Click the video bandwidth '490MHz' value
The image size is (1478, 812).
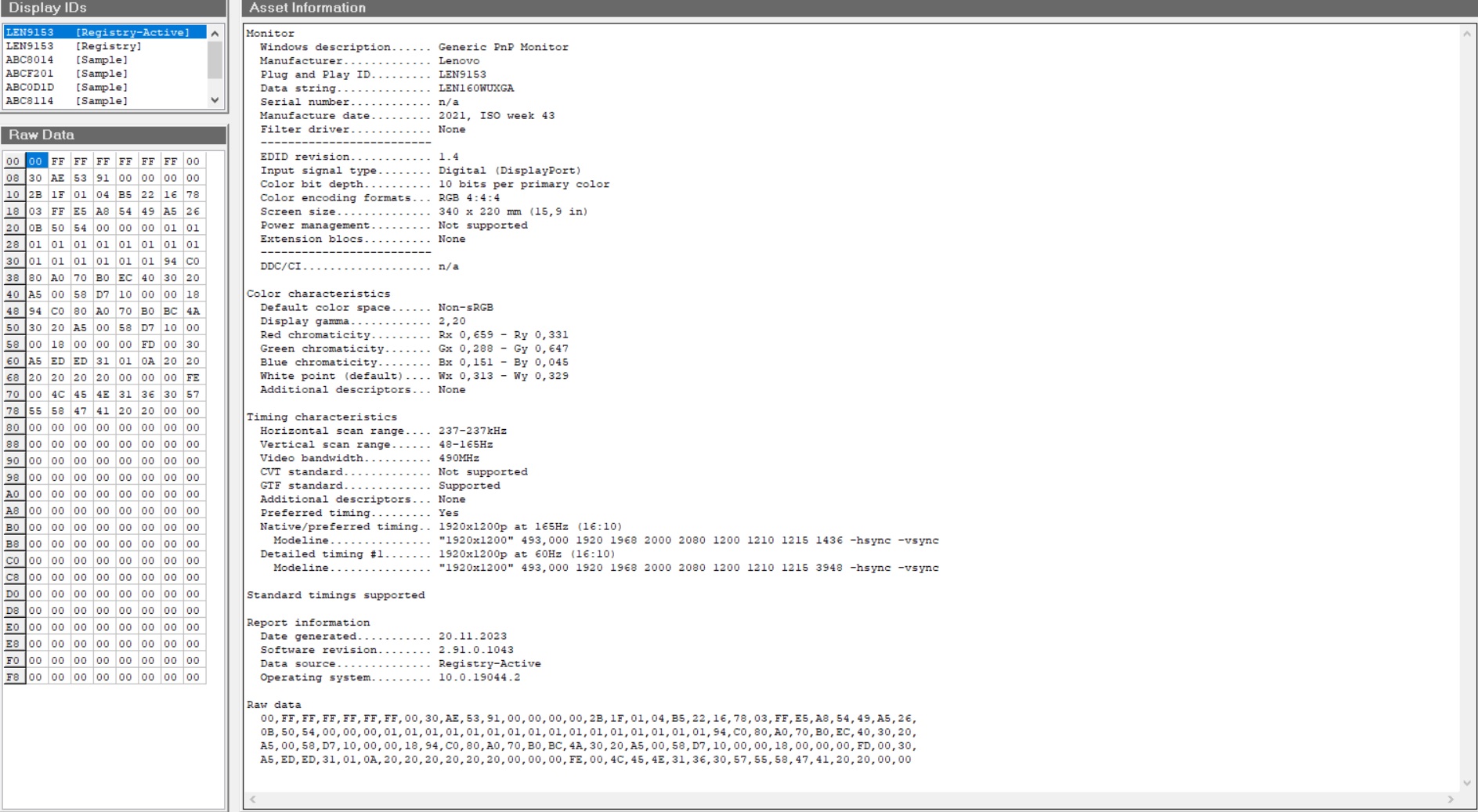(x=459, y=458)
